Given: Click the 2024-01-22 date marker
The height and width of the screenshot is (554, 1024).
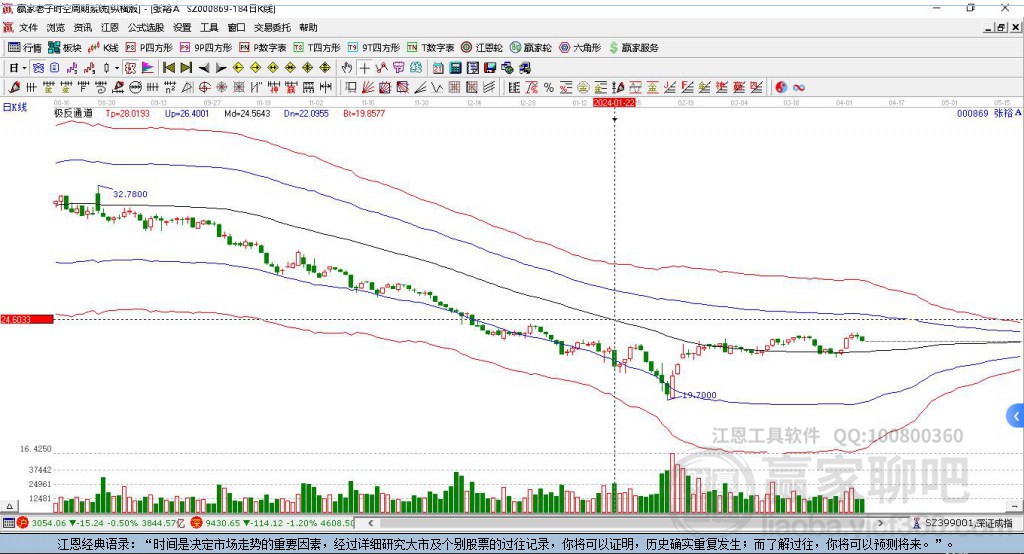Looking at the screenshot, I should 614,103.
